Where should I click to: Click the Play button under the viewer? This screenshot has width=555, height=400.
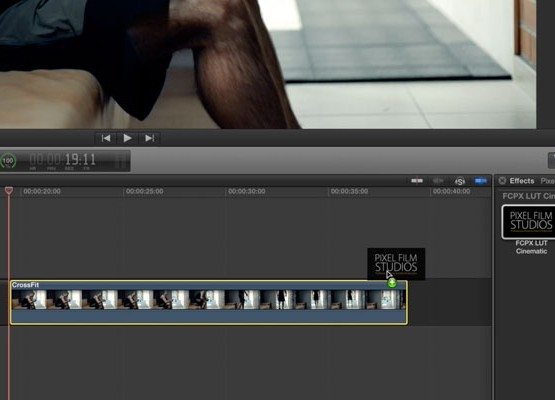tap(127, 138)
